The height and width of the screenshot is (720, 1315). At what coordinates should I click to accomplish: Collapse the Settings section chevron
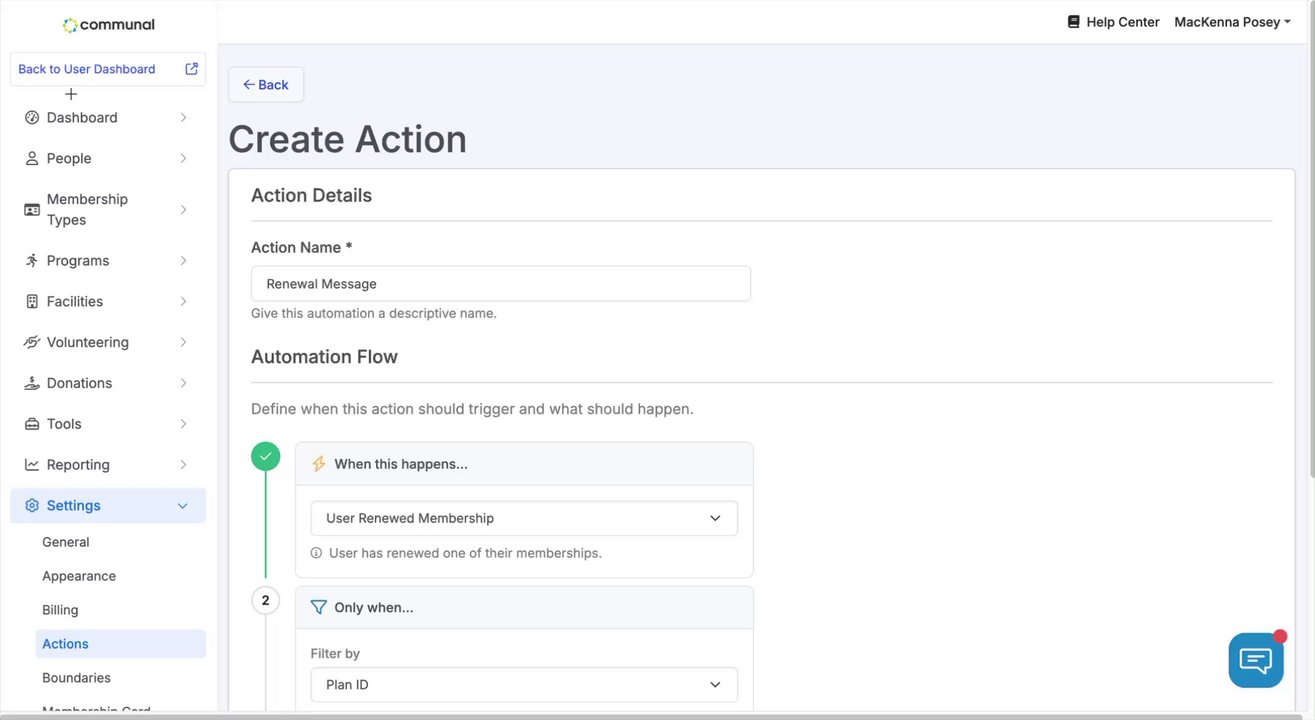(183, 506)
